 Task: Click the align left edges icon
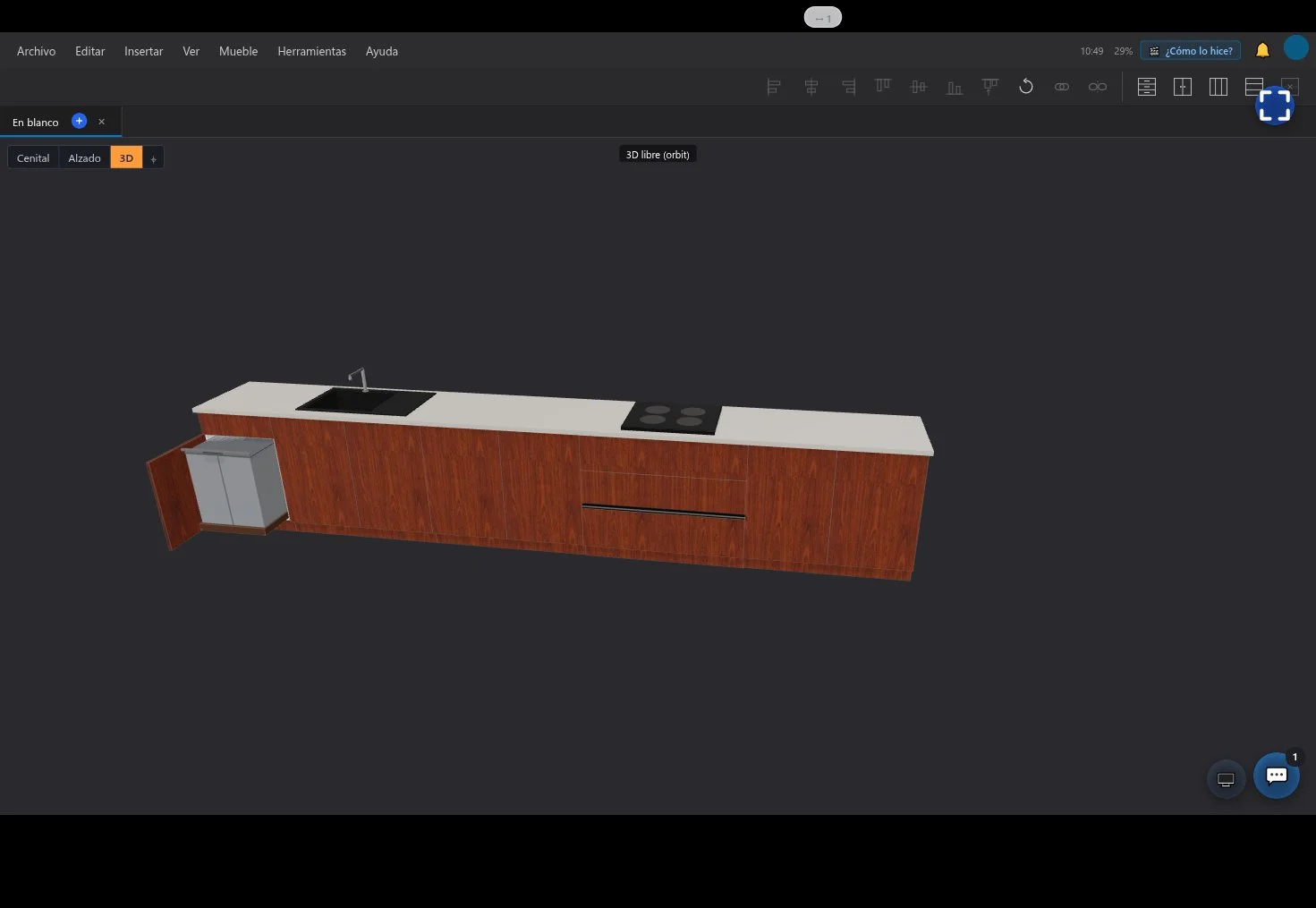(774, 87)
